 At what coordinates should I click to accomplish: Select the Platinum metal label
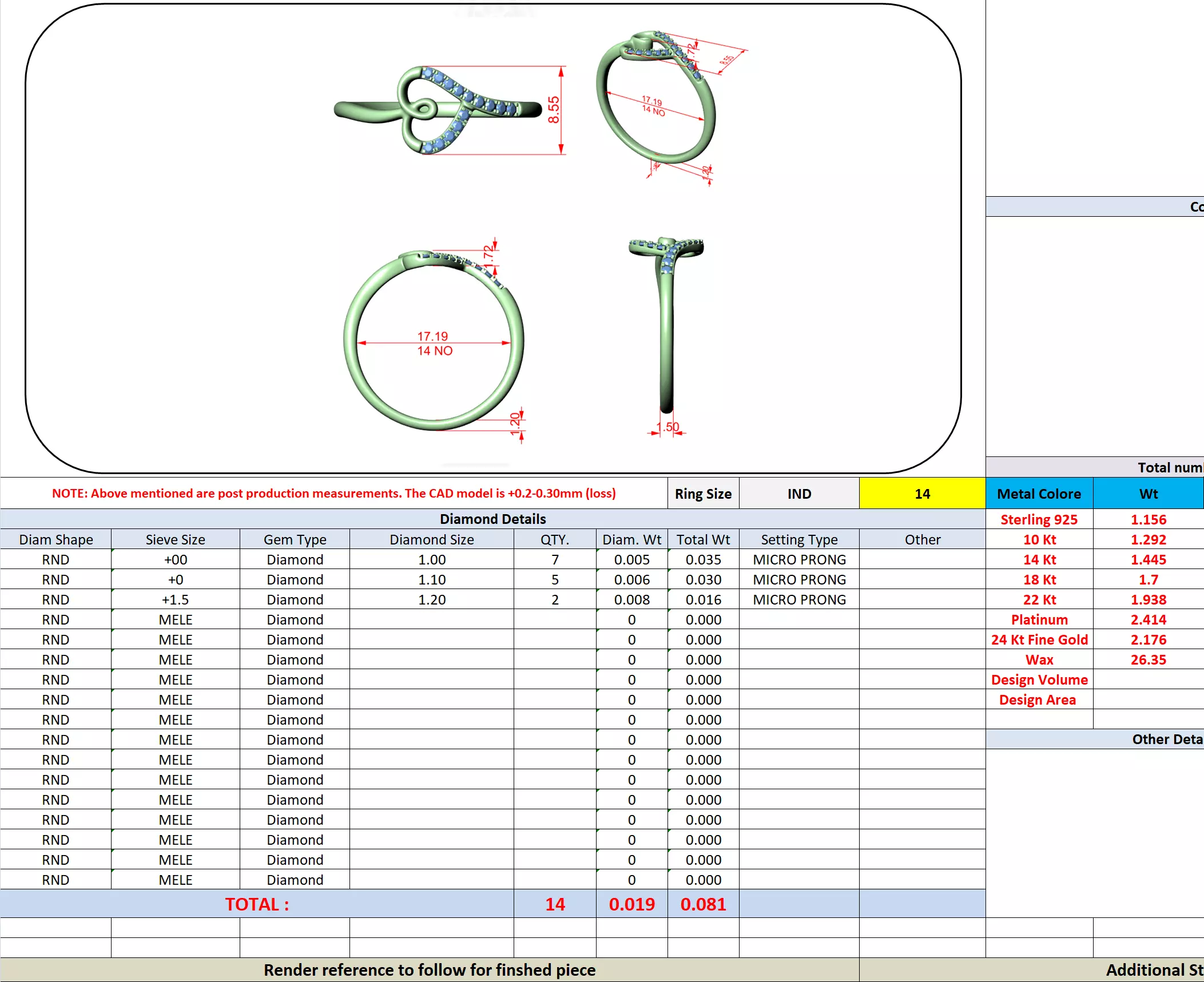coord(1039,619)
